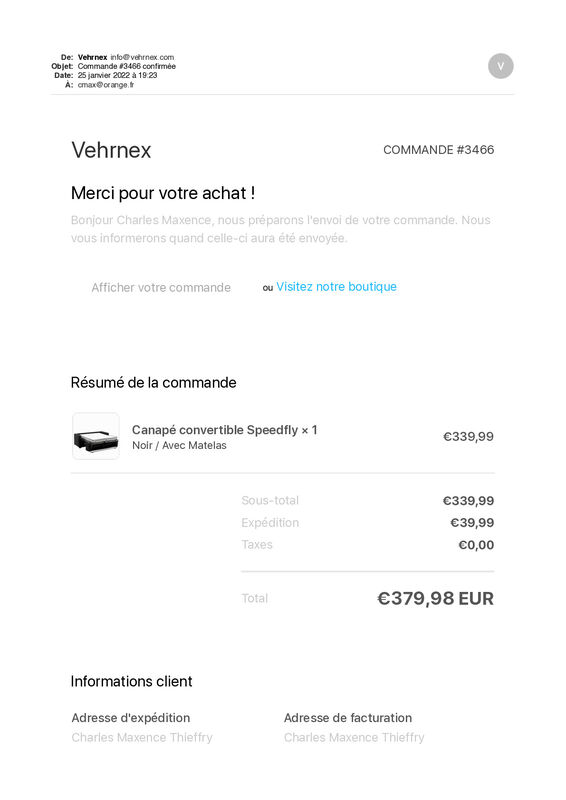Click the Adresse de facturation label

pyautogui.click(x=348, y=718)
